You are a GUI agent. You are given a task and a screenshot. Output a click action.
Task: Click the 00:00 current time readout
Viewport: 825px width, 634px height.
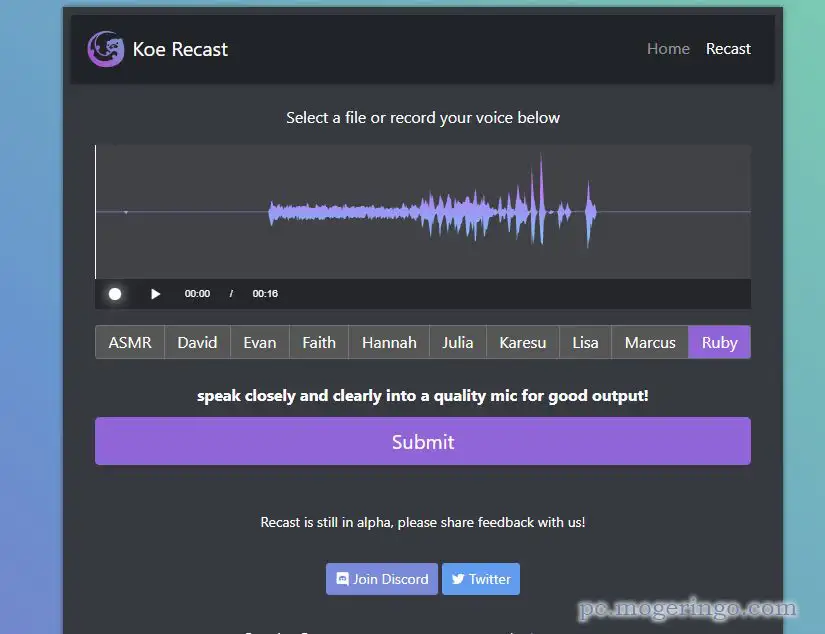(197, 294)
